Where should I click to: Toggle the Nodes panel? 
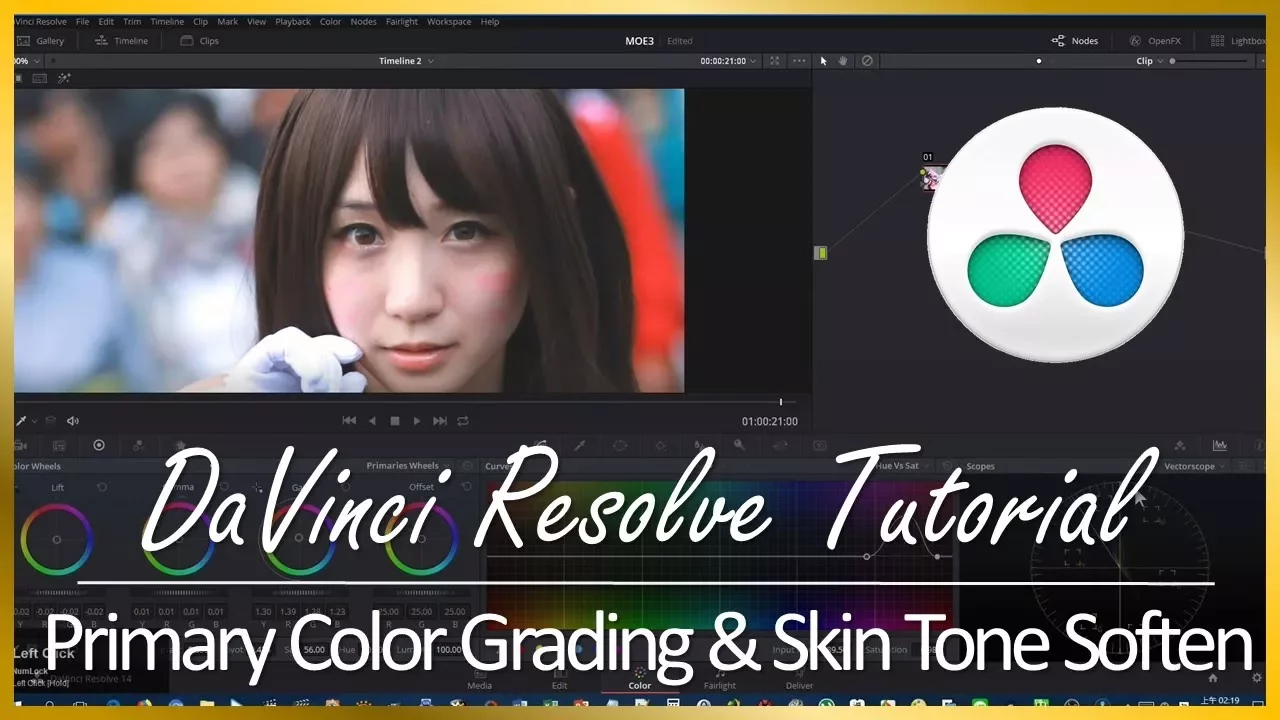click(1075, 41)
